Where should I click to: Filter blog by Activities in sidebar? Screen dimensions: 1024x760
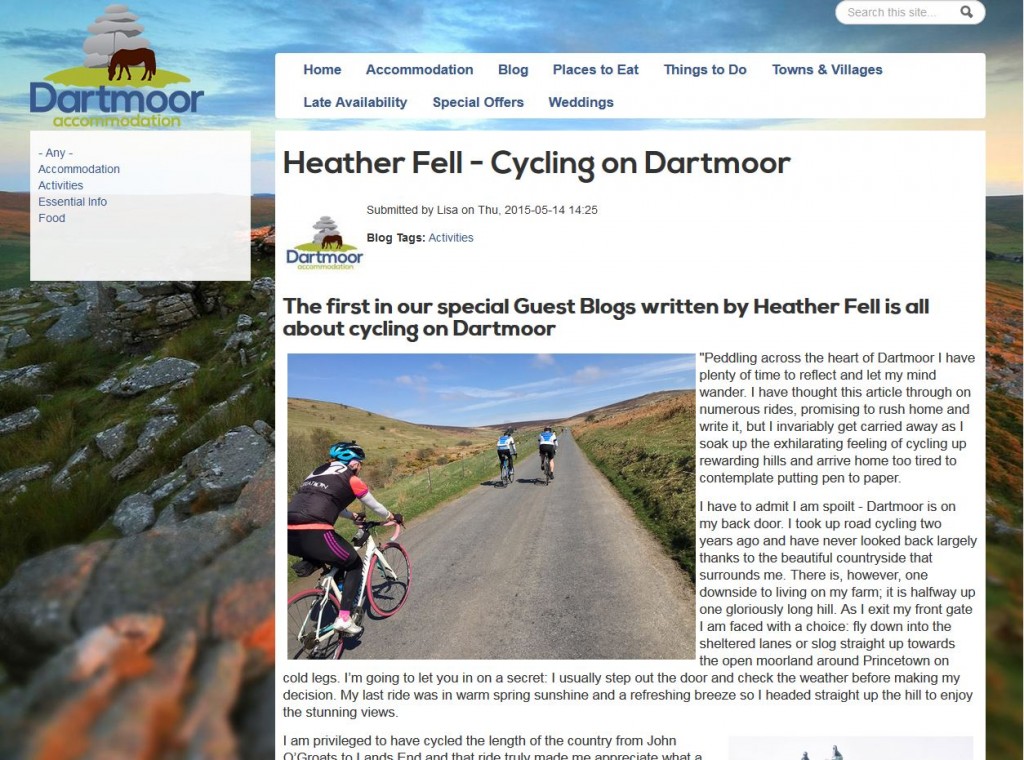coord(61,185)
